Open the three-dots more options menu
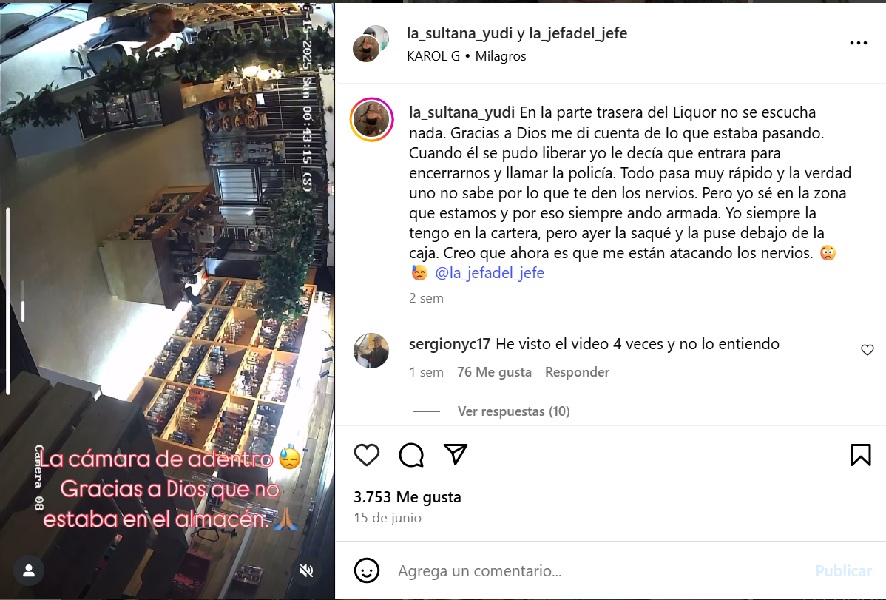 858,43
